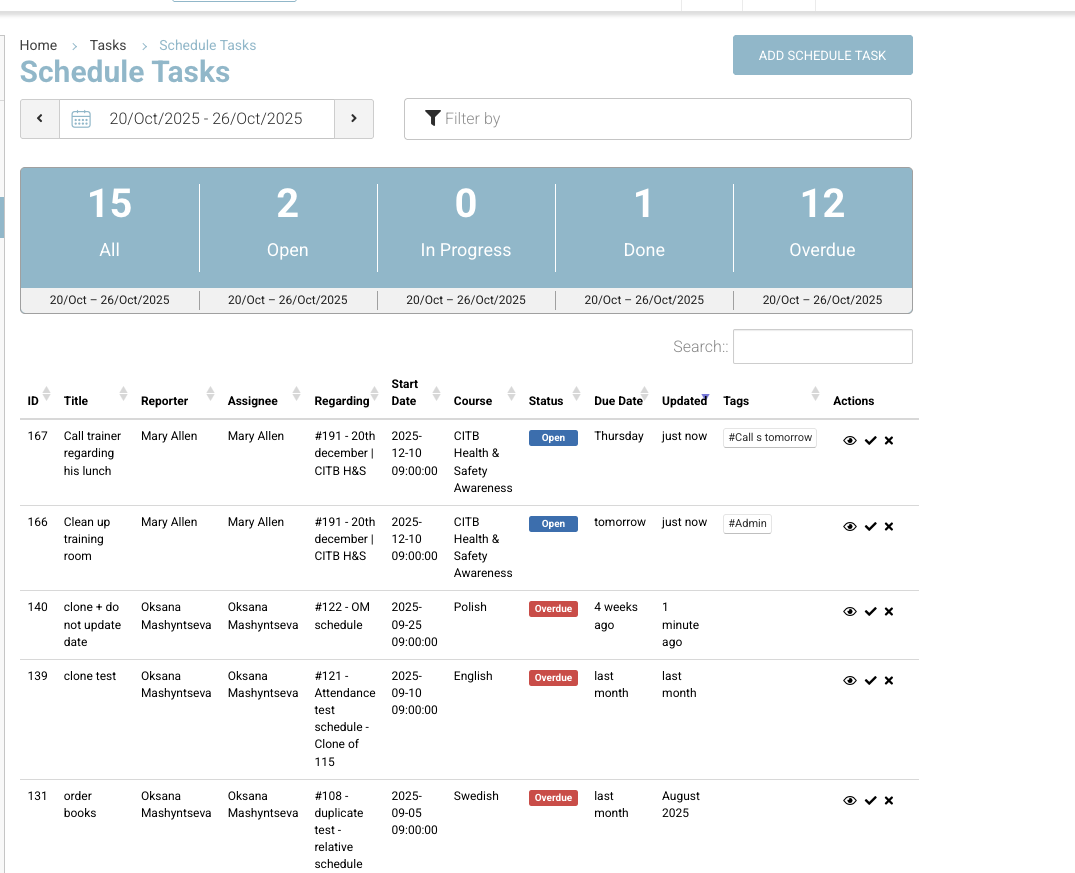Delete task 140 with X icon
This screenshot has height=873, width=1075.
coord(889,612)
